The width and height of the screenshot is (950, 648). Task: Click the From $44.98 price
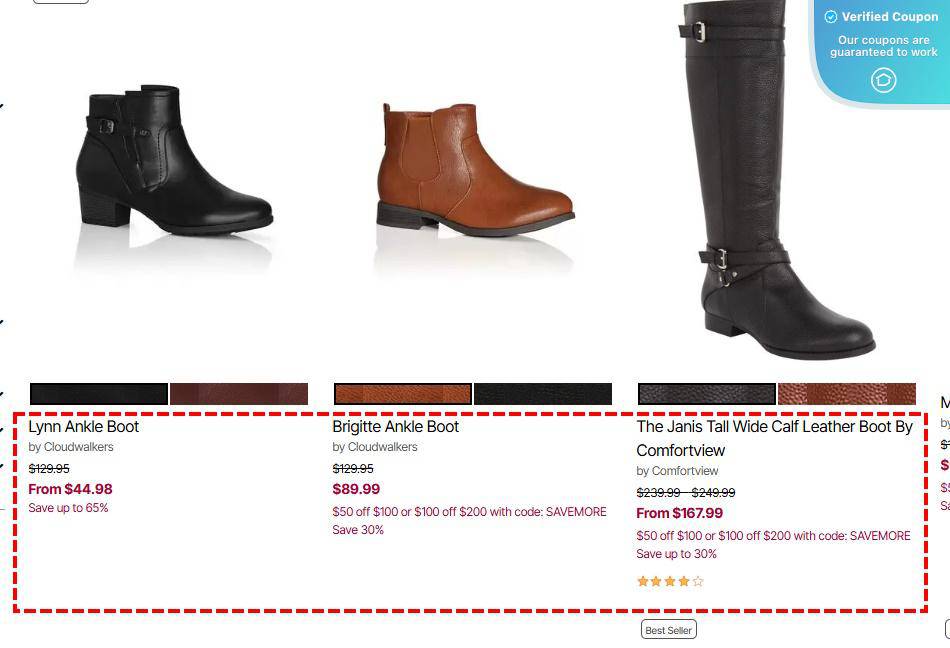tap(70, 489)
